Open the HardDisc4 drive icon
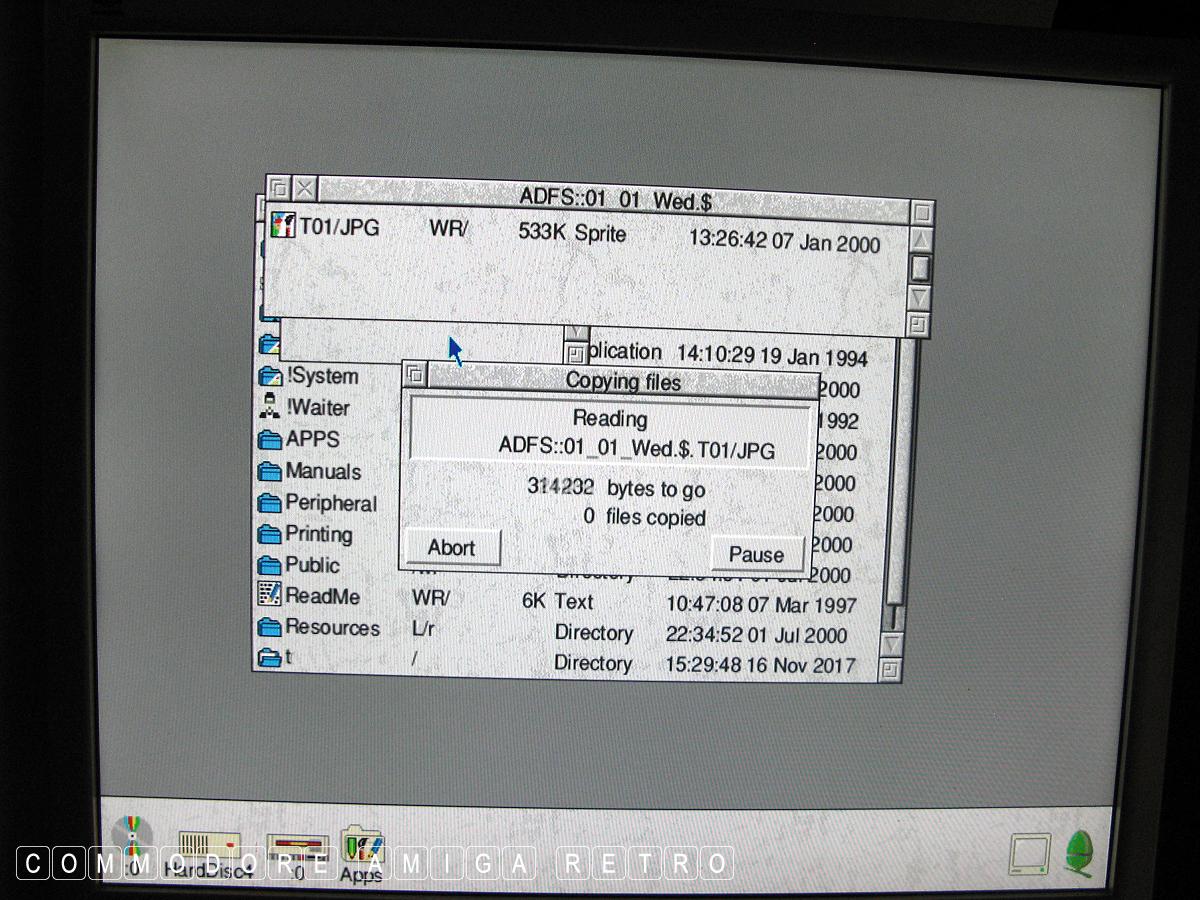Image resolution: width=1200 pixels, height=900 pixels. [x=209, y=847]
